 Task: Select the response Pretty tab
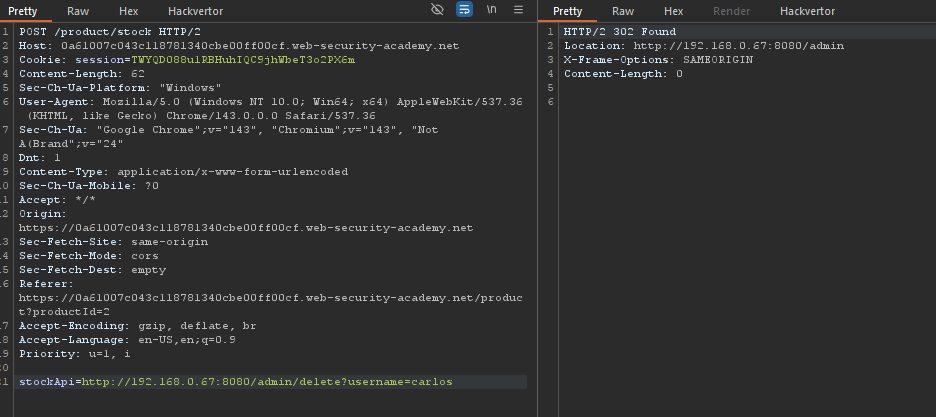coord(567,11)
